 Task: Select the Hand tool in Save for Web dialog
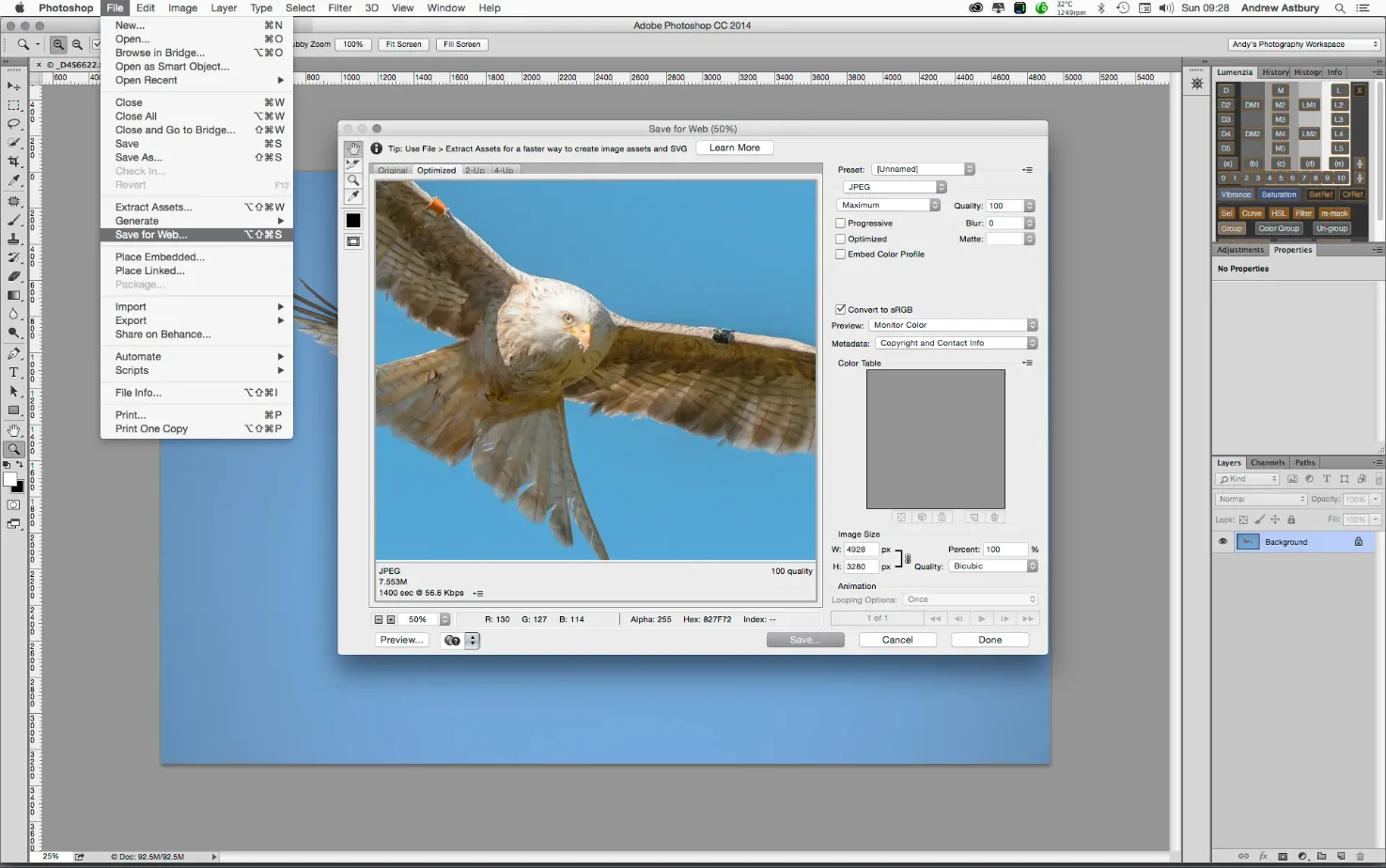click(x=353, y=149)
